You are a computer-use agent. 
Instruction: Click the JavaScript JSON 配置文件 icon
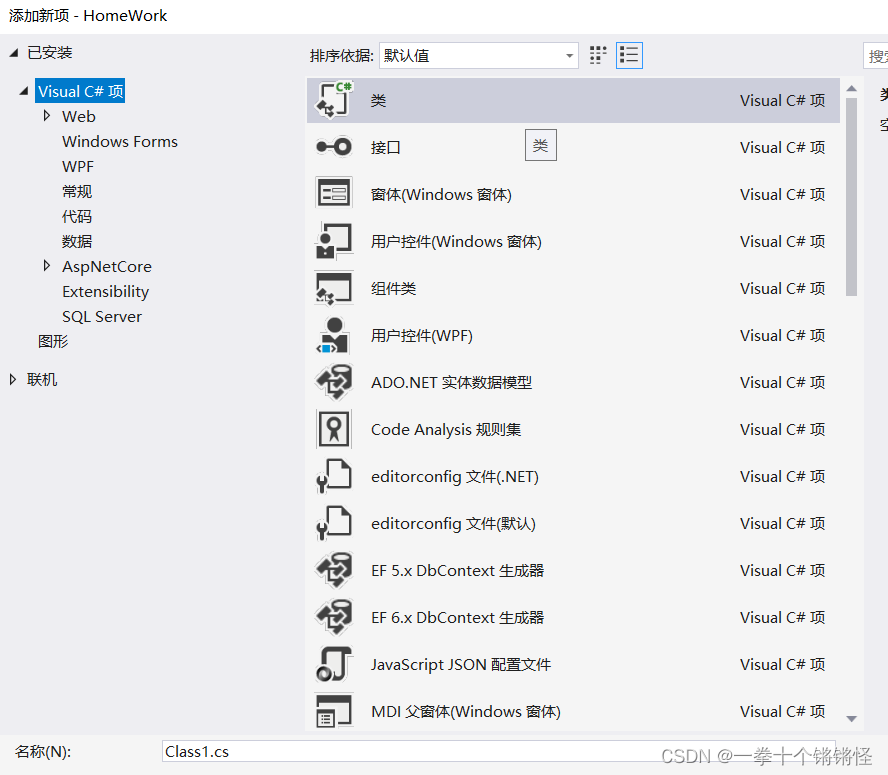(x=334, y=664)
